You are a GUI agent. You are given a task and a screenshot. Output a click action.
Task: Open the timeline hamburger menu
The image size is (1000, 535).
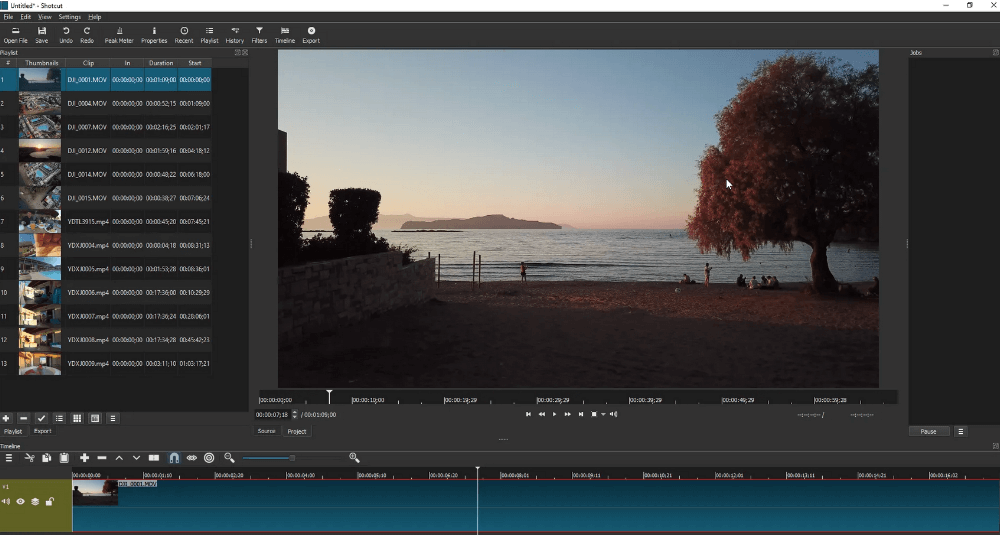coord(9,458)
